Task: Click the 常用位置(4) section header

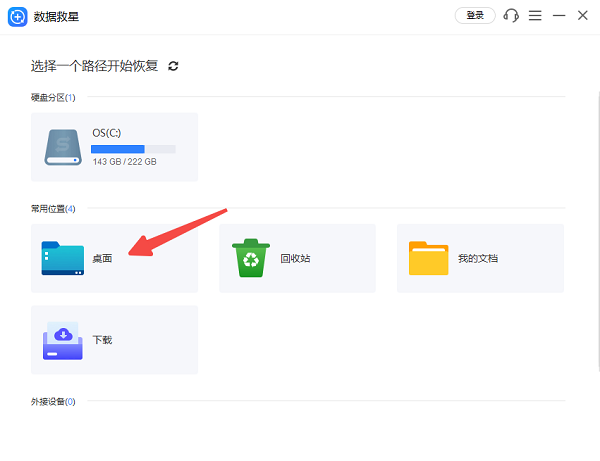Action: (x=53, y=209)
